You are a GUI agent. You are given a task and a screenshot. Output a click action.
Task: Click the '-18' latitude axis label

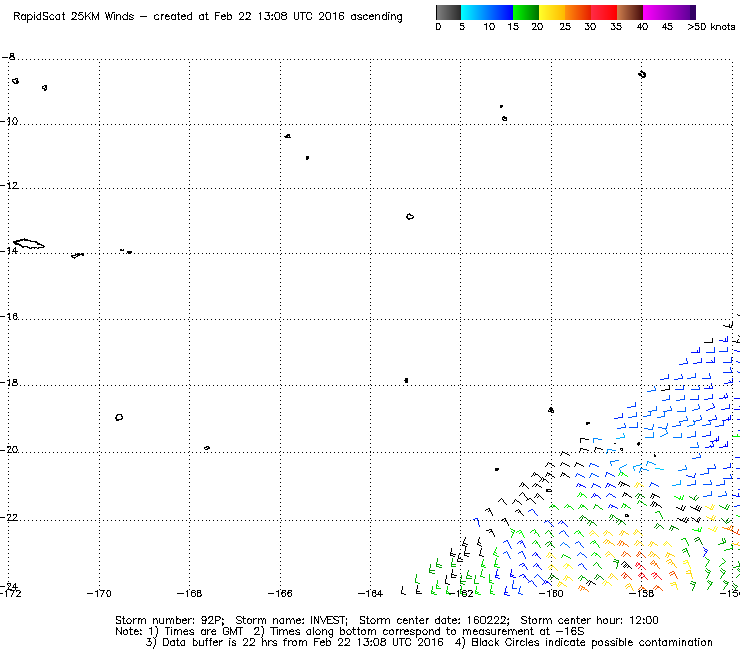pos(9,382)
